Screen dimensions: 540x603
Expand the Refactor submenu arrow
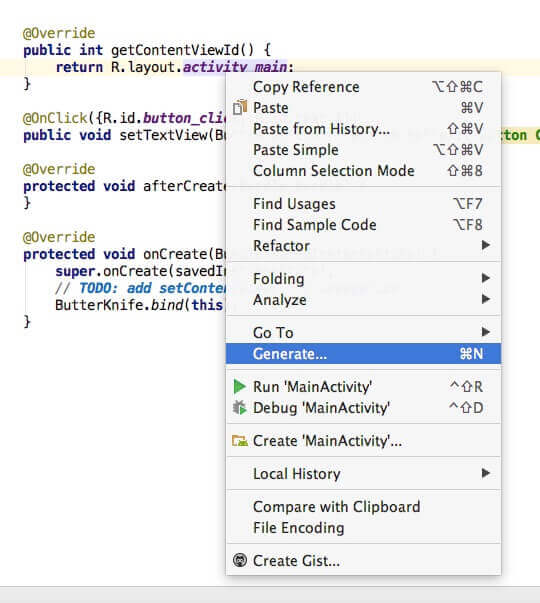486,245
